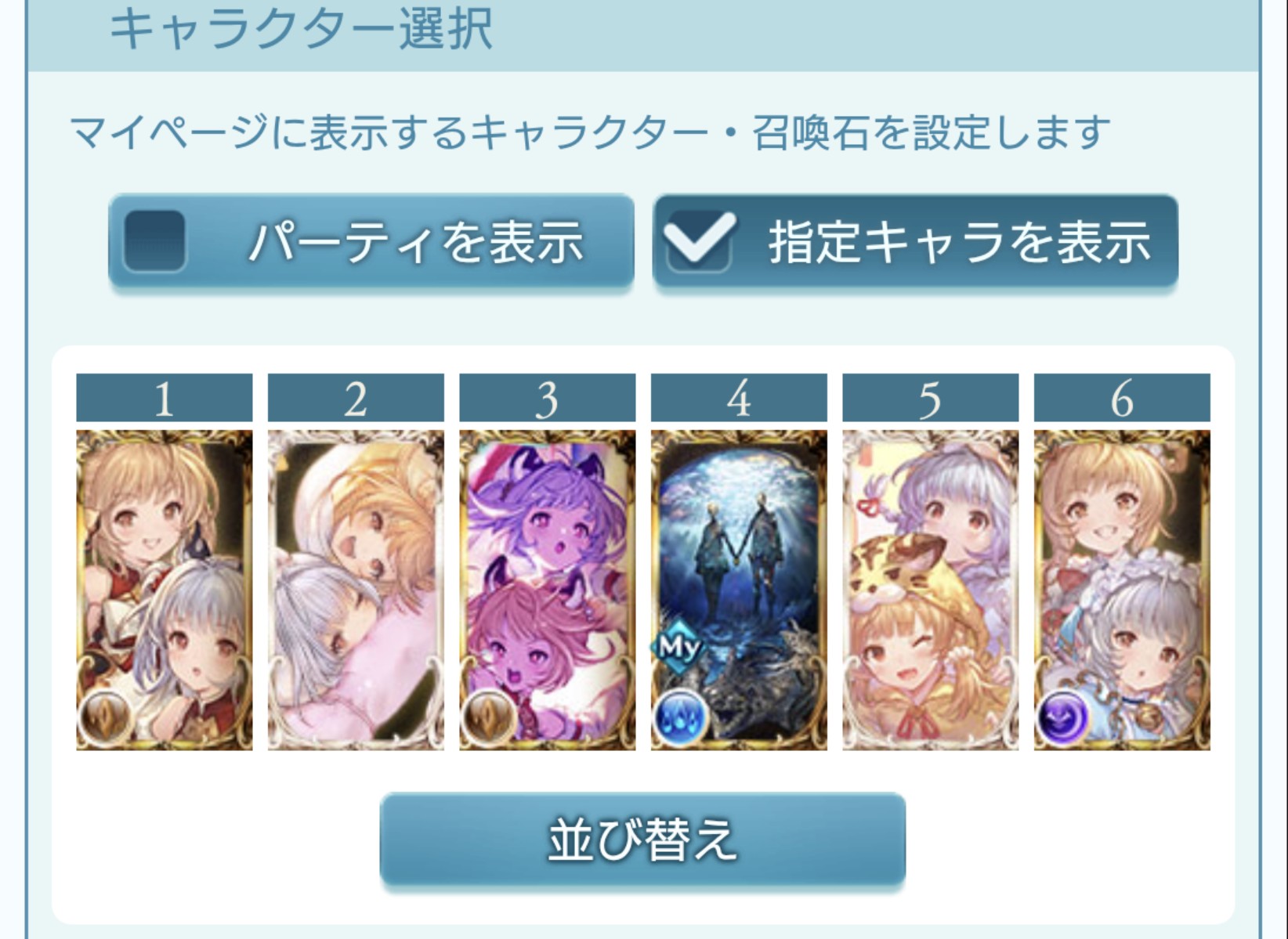Click slot number 2 header
The image size is (1288, 939).
[x=356, y=398]
